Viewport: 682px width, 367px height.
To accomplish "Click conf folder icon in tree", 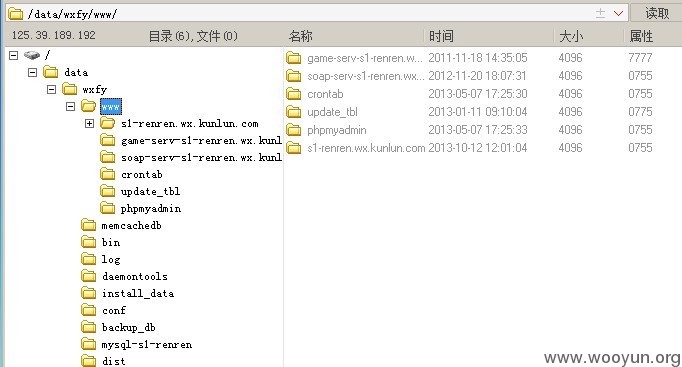I will 89,310.
